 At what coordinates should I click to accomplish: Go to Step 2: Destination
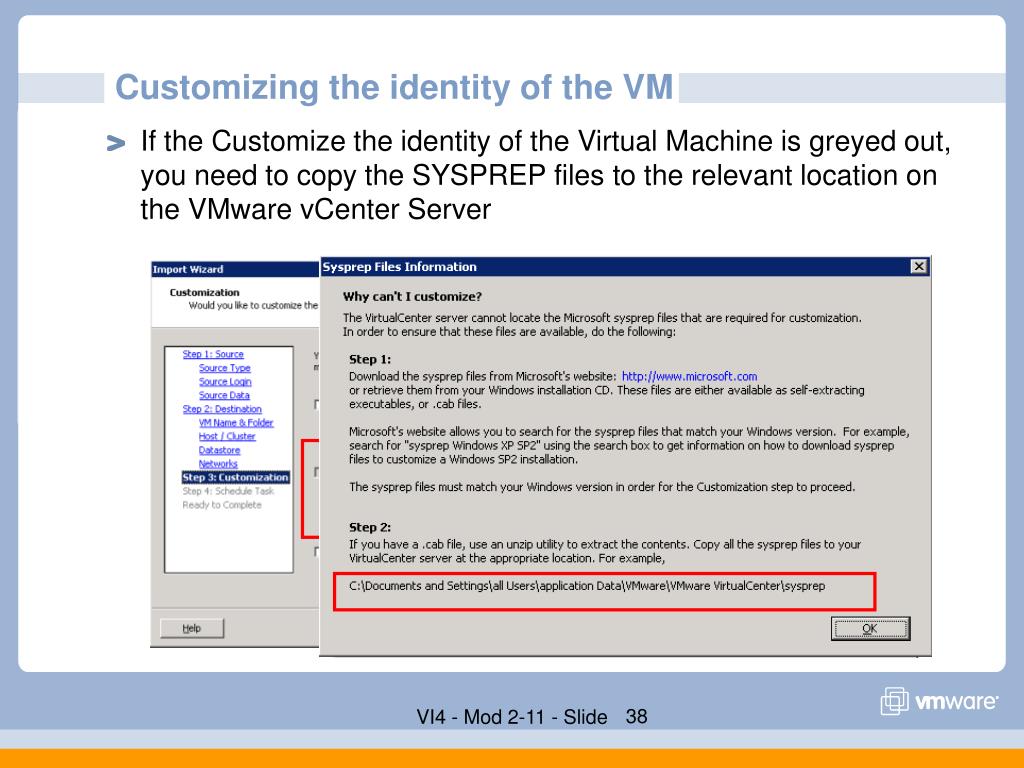(222, 409)
